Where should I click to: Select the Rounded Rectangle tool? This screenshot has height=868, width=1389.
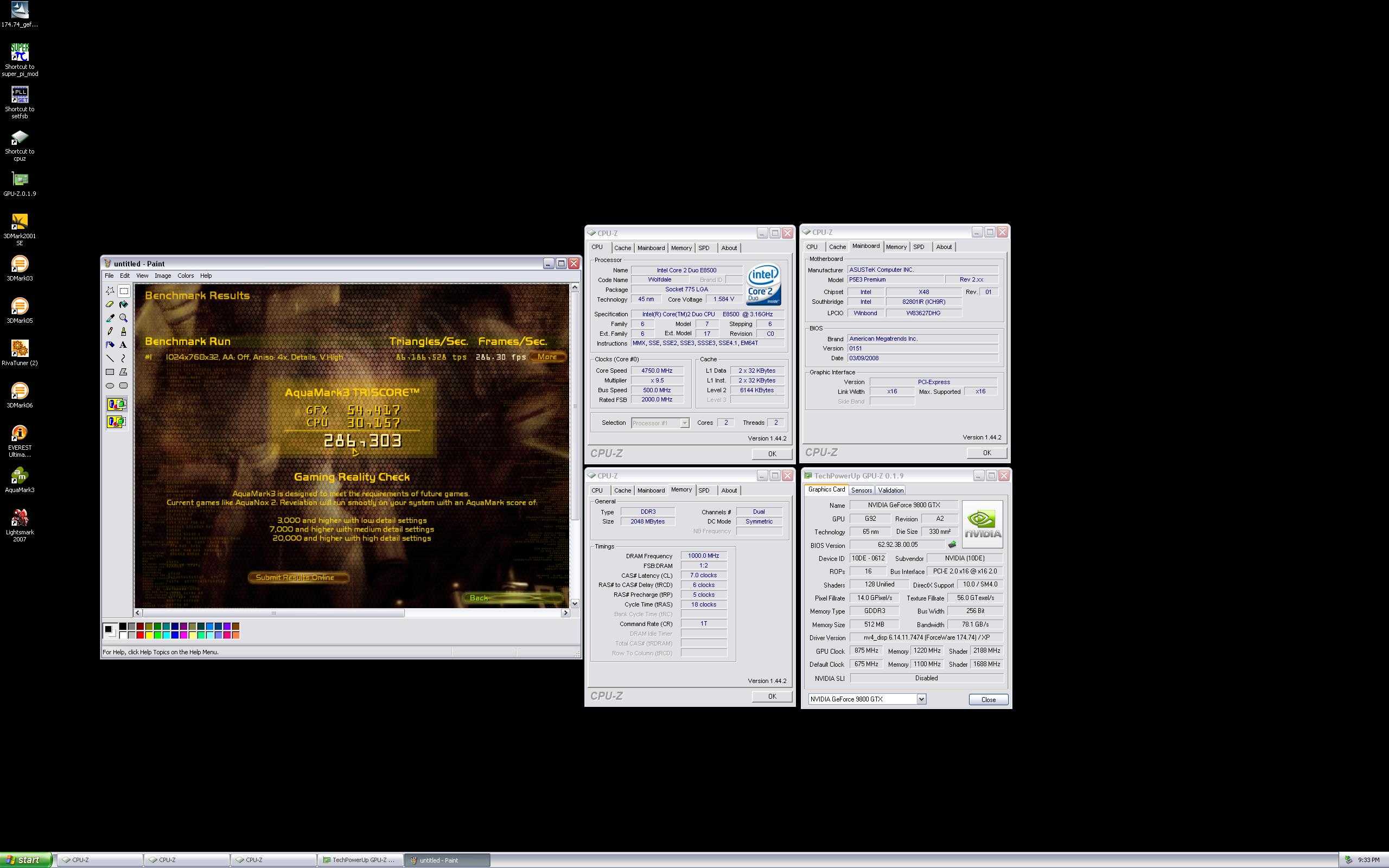[x=123, y=386]
